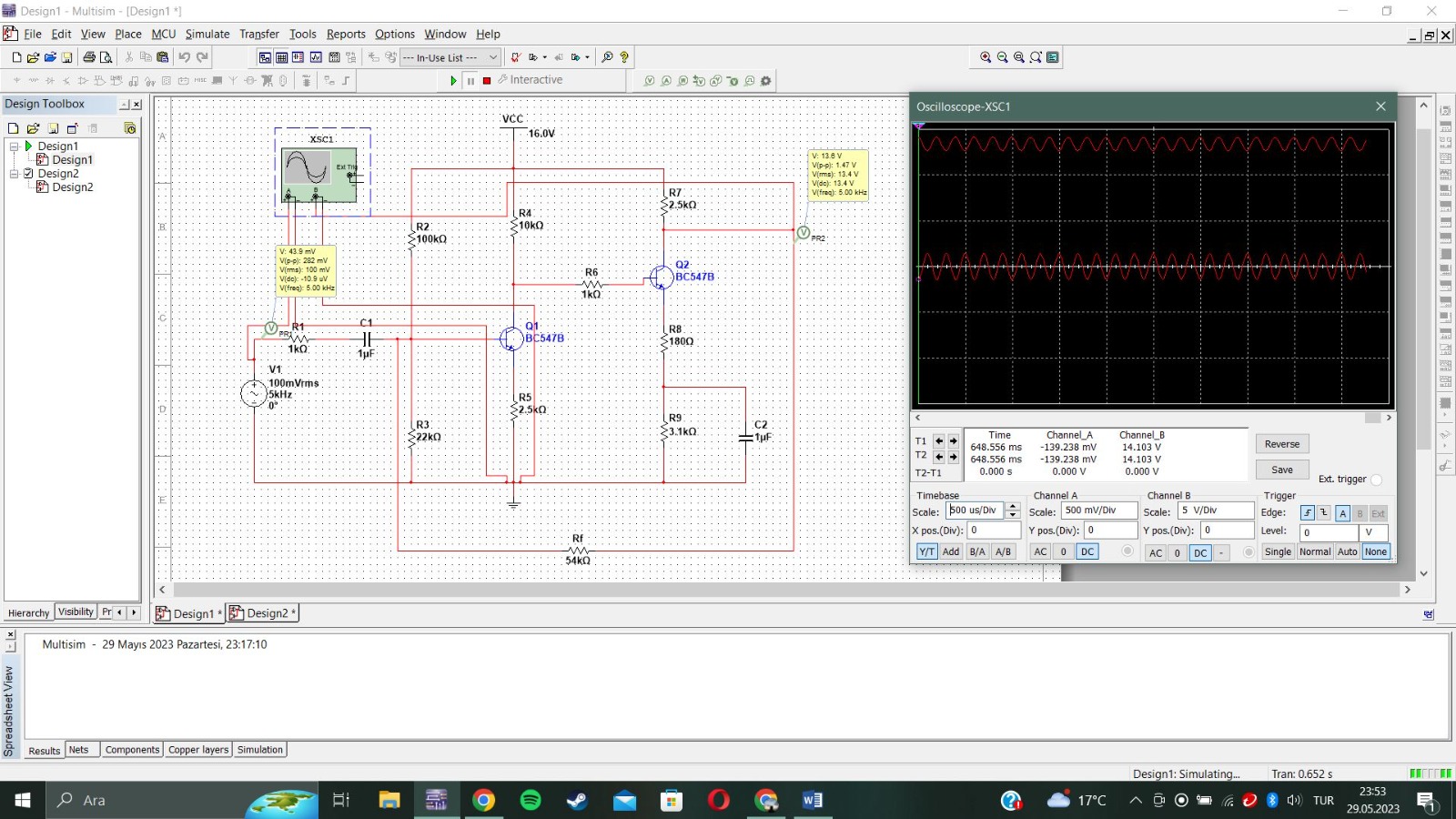Click the Electrical rules check icon

point(516,57)
